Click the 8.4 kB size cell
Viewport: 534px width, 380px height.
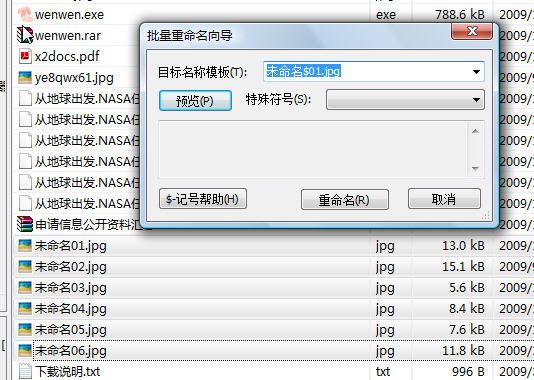(467, 309)
